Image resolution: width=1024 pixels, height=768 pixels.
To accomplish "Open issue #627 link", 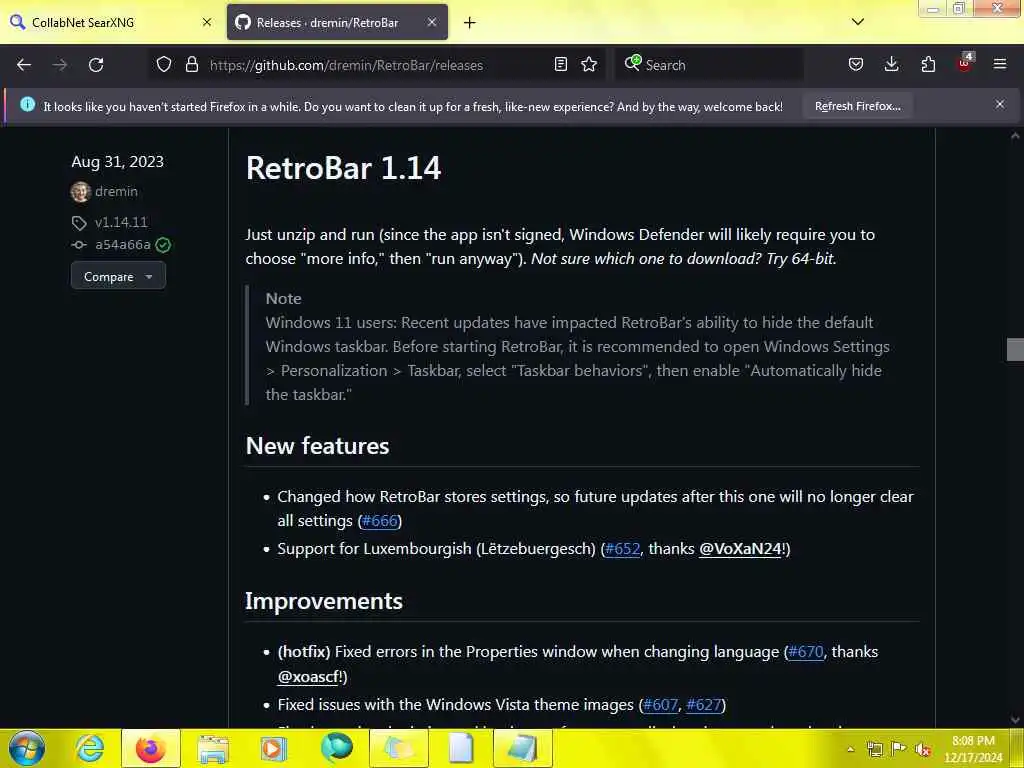I will click(703, 705).
